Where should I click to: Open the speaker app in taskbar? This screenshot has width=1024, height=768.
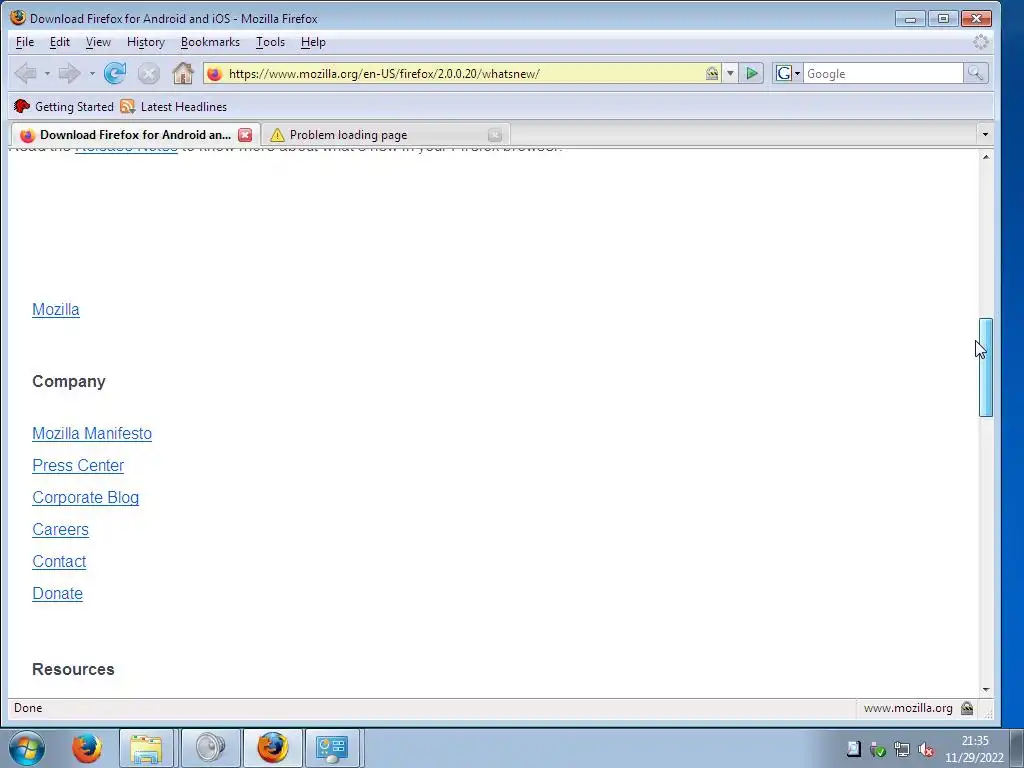click(x=210, y=748)
